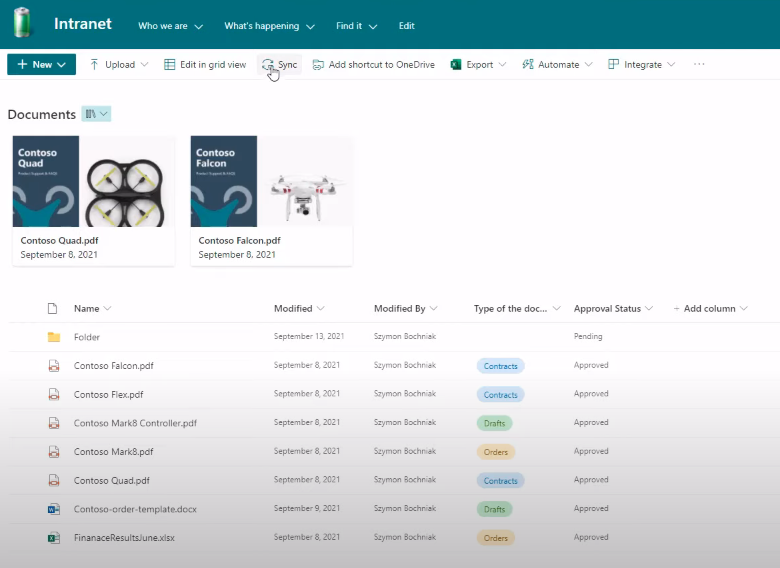The height and width of the screenshot is (568, 780).
Task: Click the Excel icon of FinanaceResultsJune.xlsx
Action: [x=54, y=538]
